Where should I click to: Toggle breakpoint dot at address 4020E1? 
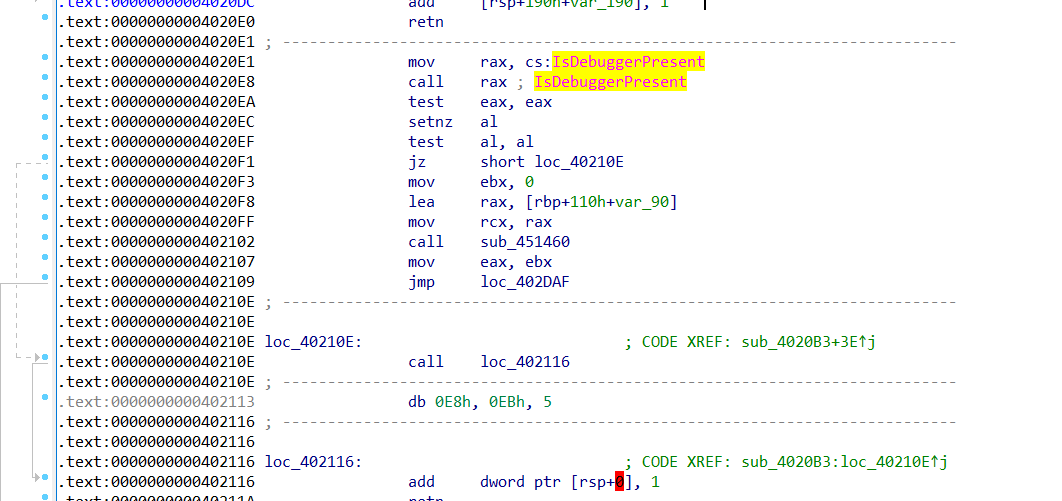coord(45,61)
